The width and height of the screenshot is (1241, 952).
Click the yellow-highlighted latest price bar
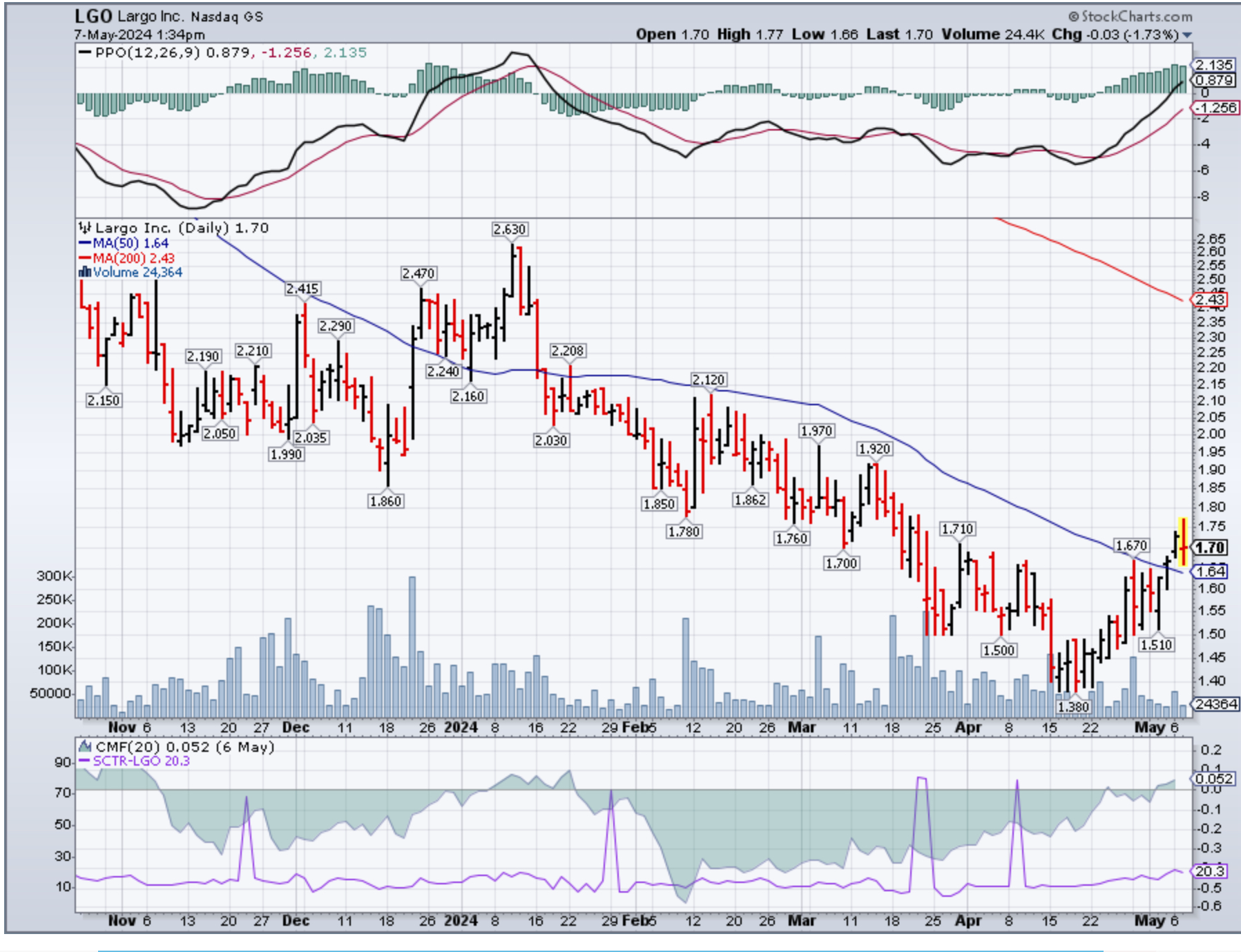1183,543
